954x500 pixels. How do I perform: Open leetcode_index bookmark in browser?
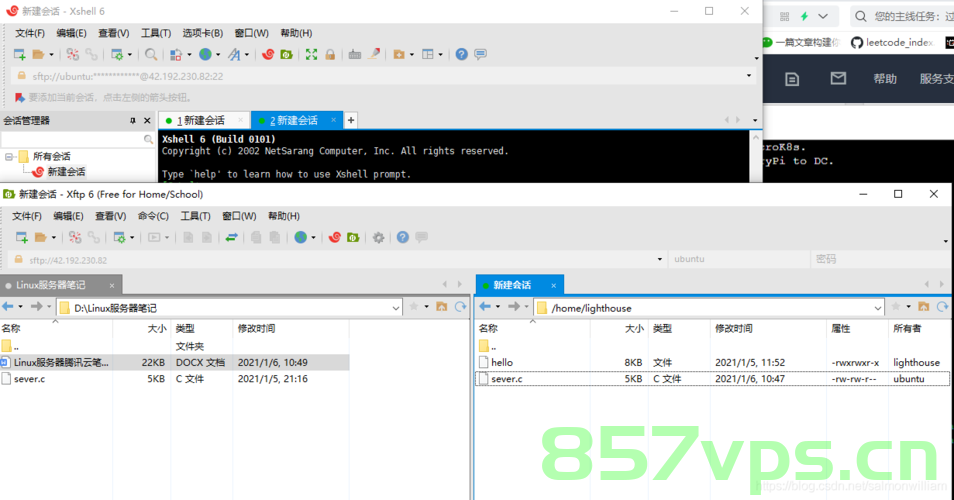892,43
